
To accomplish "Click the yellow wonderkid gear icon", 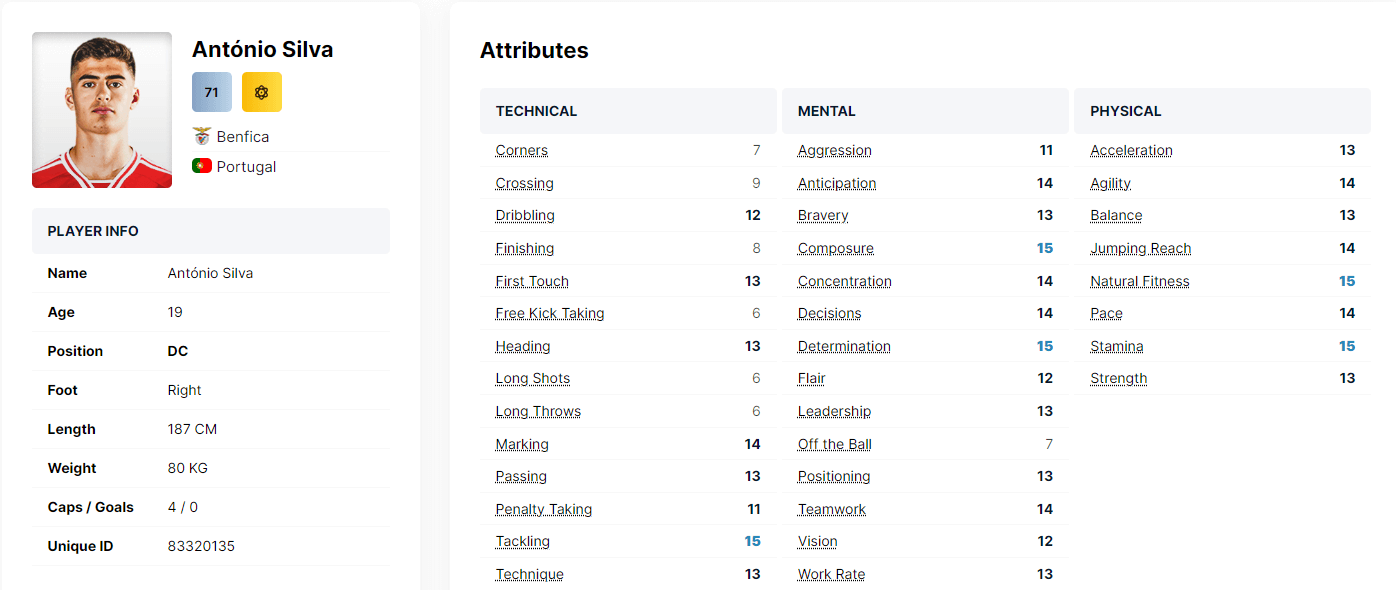I will [261, 91].
